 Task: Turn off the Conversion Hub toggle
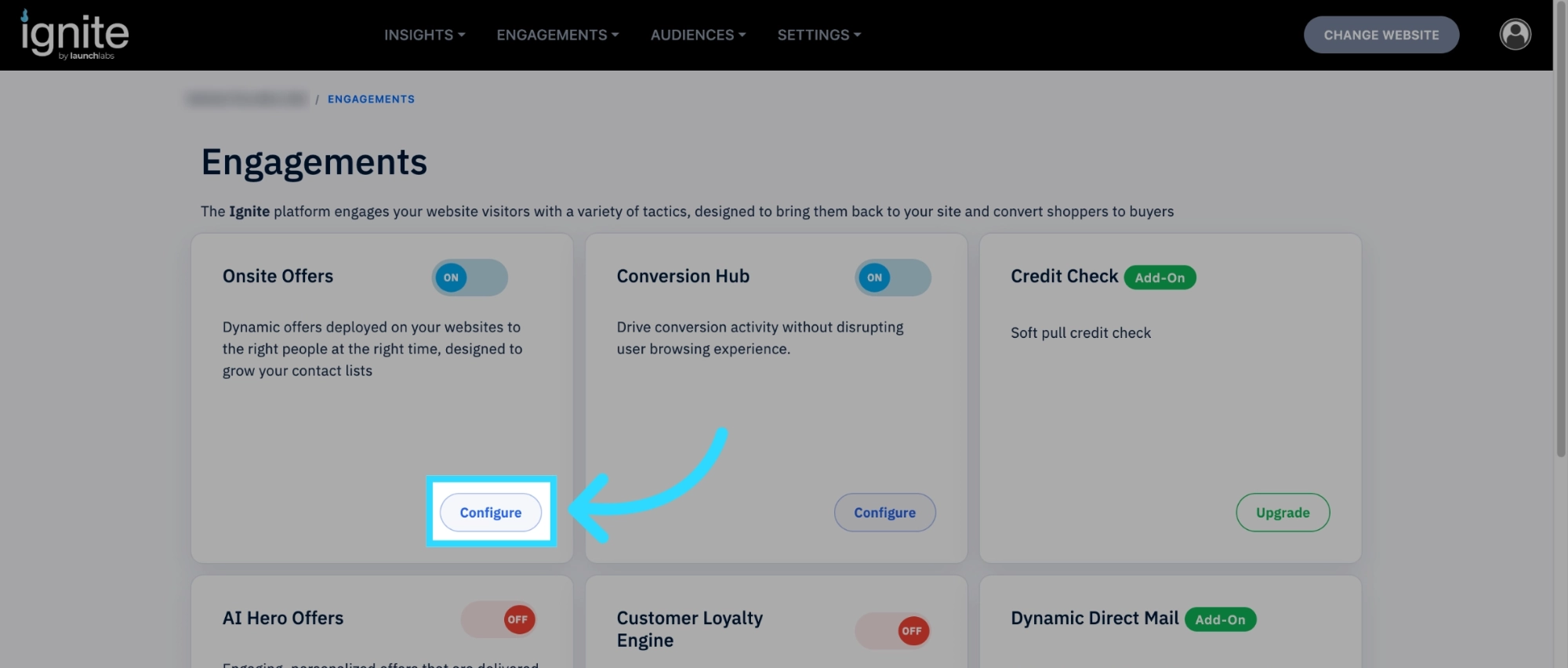[893, 278]
